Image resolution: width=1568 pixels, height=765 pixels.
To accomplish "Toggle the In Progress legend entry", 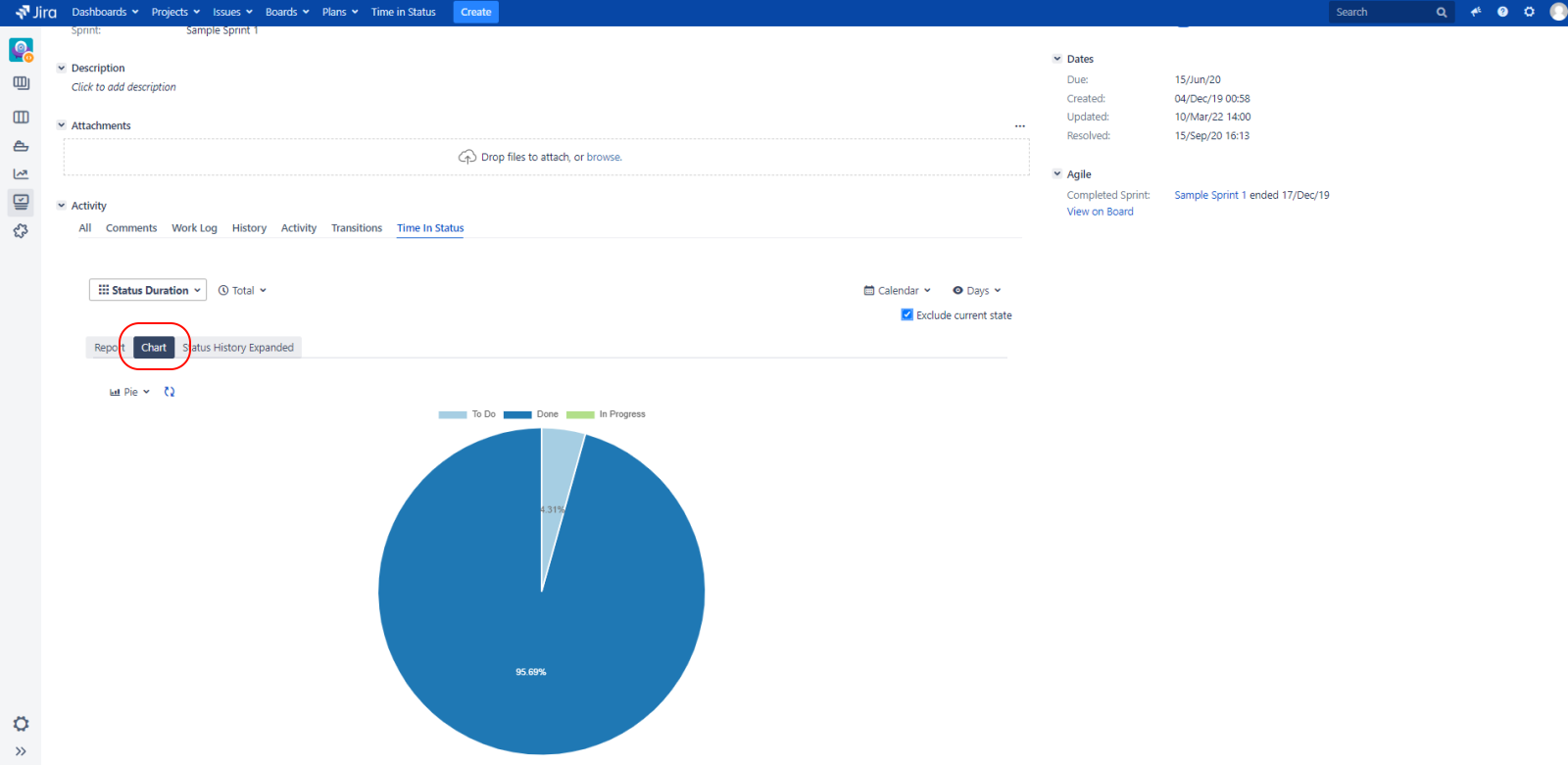I will coord(607,414).
